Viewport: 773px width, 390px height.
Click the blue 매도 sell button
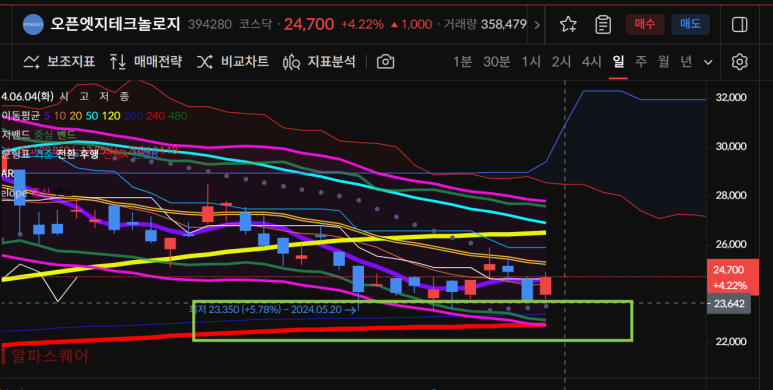(690, 24)
